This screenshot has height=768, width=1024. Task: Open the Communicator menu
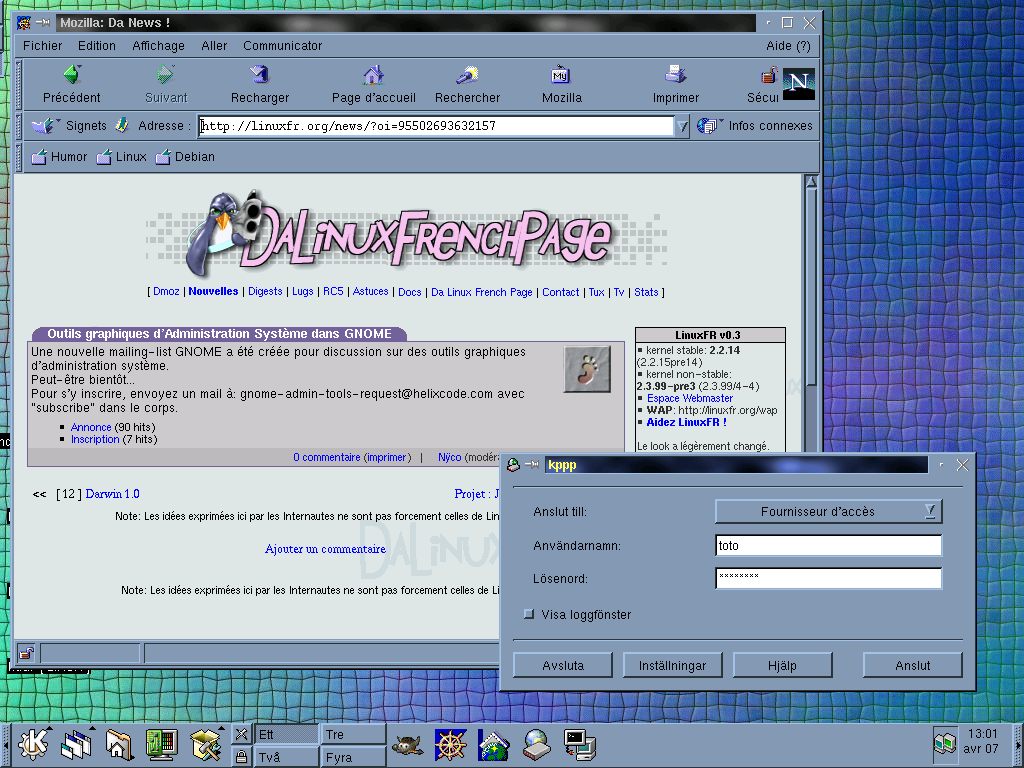(283, 46)
